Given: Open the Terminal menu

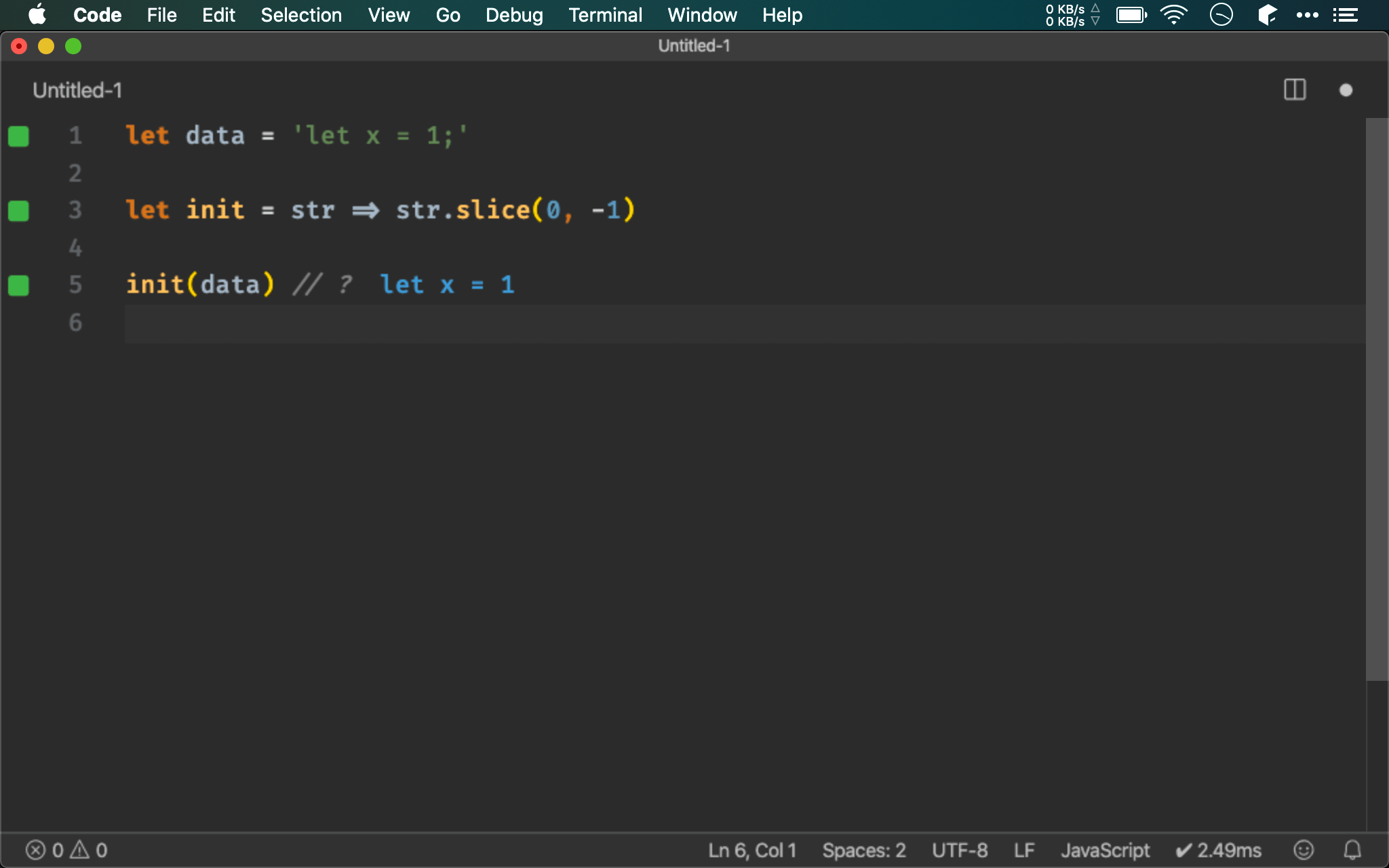Looking at the screenshot, I should coord(604,15).
